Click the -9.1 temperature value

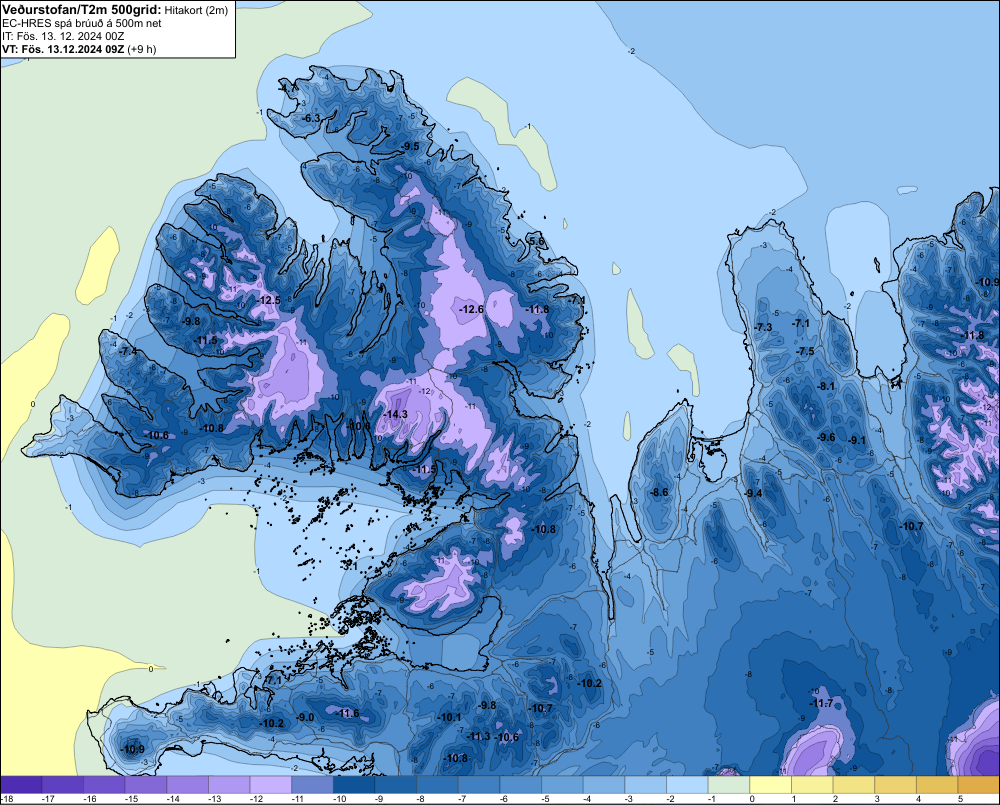[x=857, y=440]
